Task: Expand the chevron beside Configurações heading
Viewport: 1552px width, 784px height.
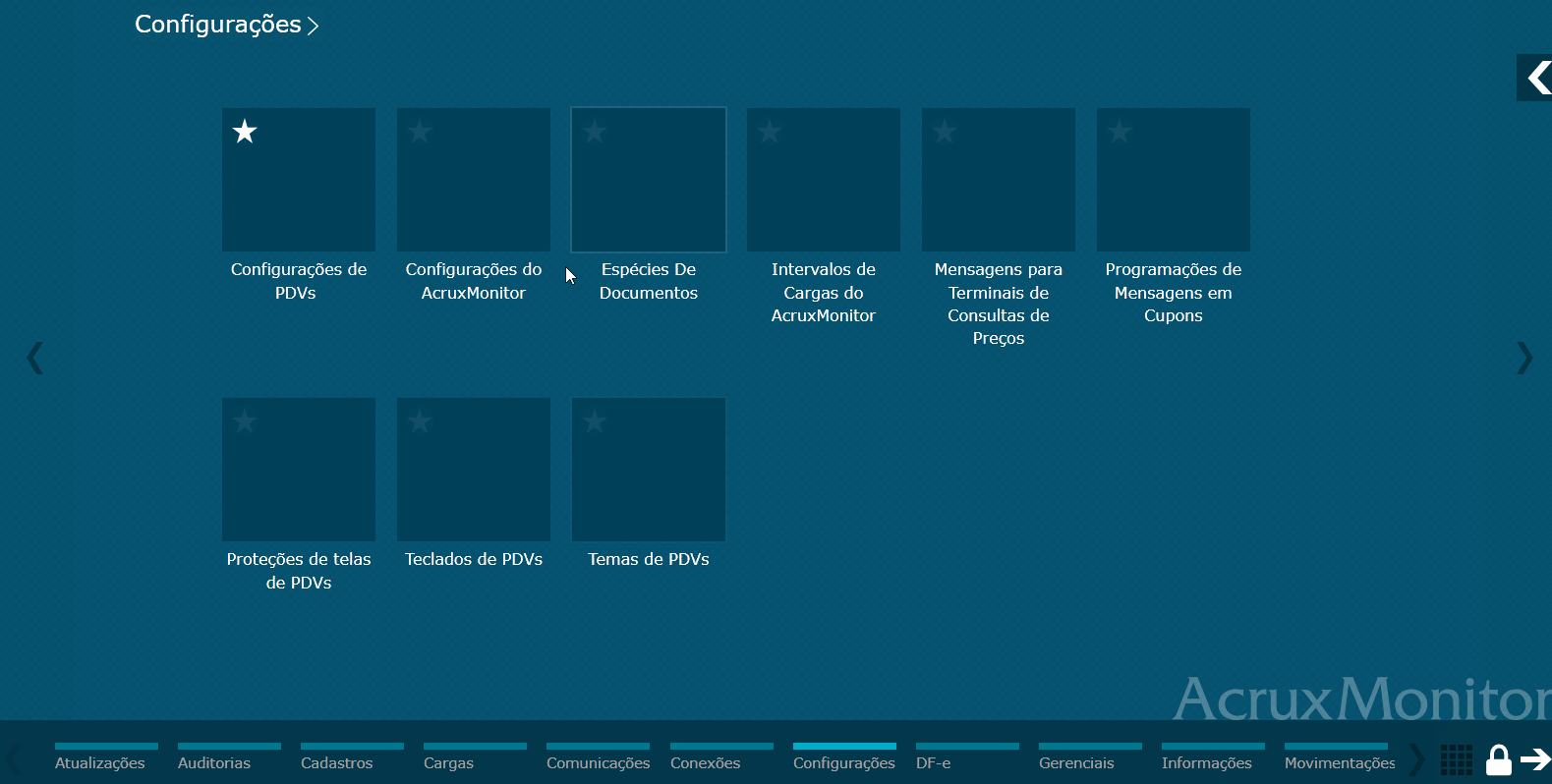Action: tap(313, 27)
